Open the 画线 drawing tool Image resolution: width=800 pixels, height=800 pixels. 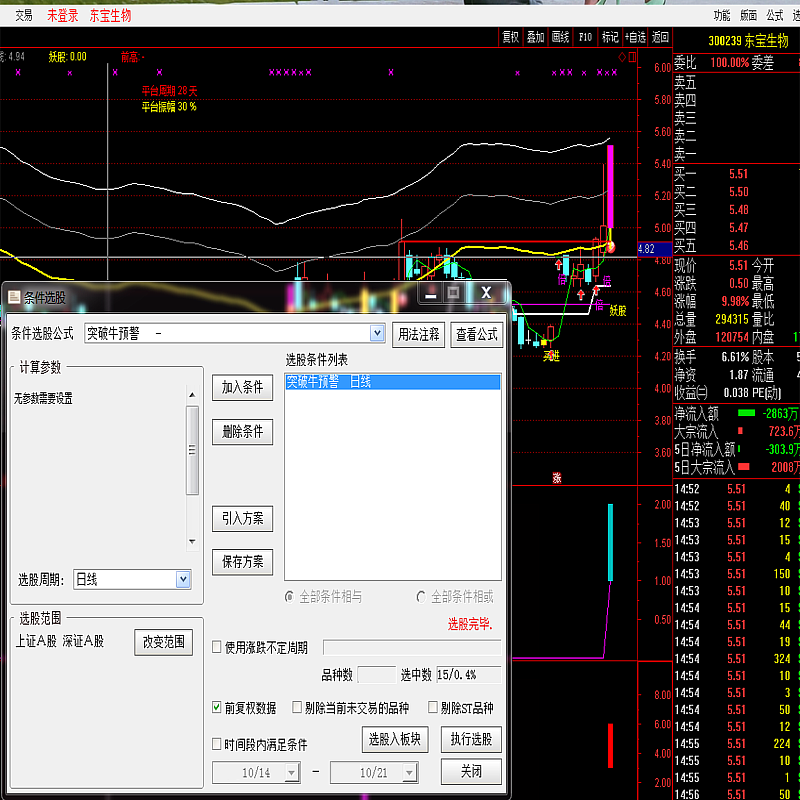tap(560, 37)
